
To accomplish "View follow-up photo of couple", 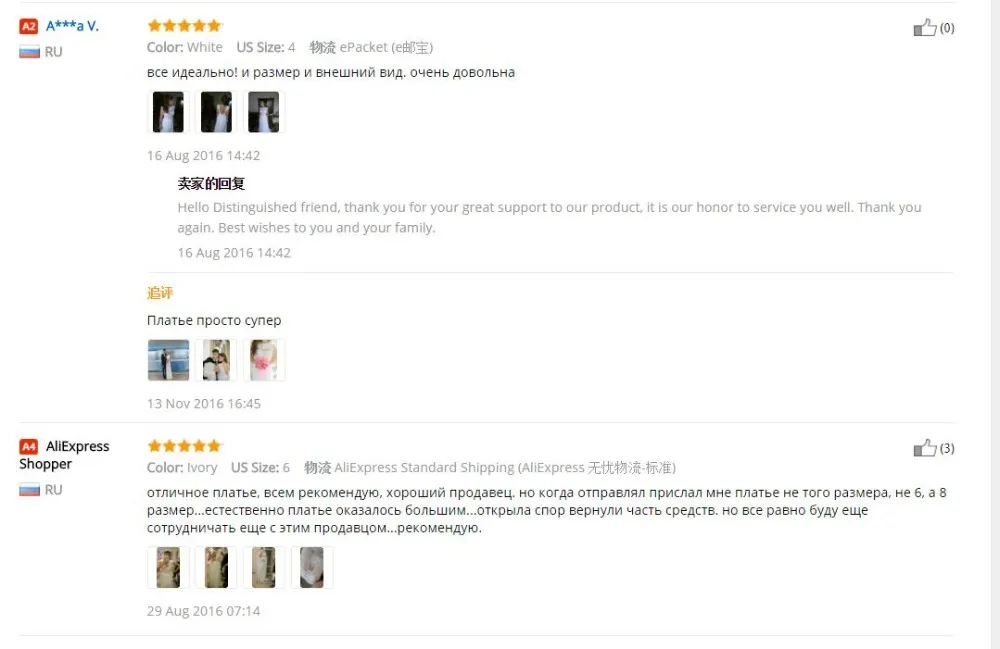I will coord(216,360).
